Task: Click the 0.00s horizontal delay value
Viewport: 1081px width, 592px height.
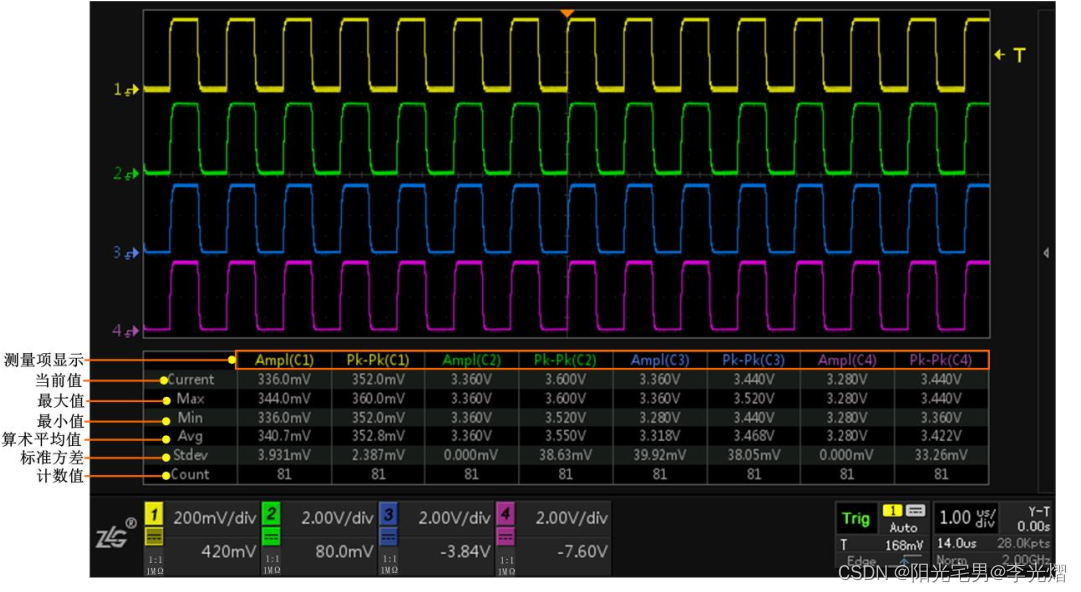Action: pyautogui.click(x=1033, y=527)
